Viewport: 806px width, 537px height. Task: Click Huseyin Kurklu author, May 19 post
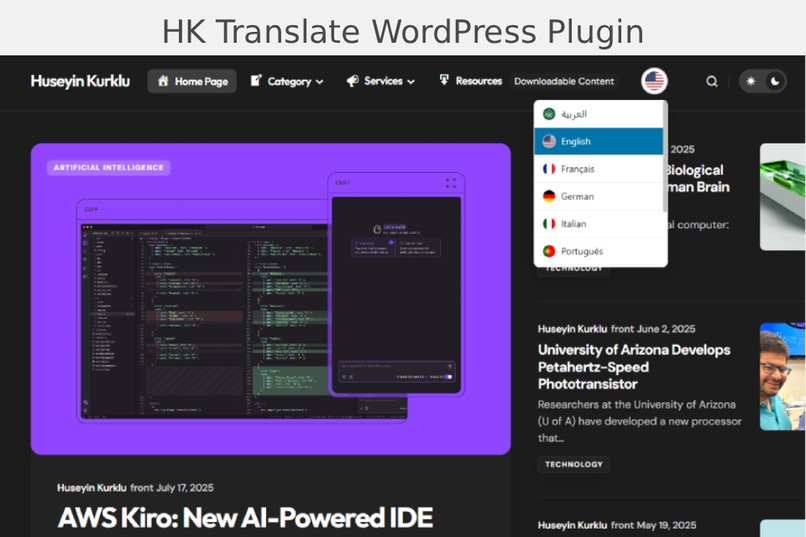coord(572,525)
